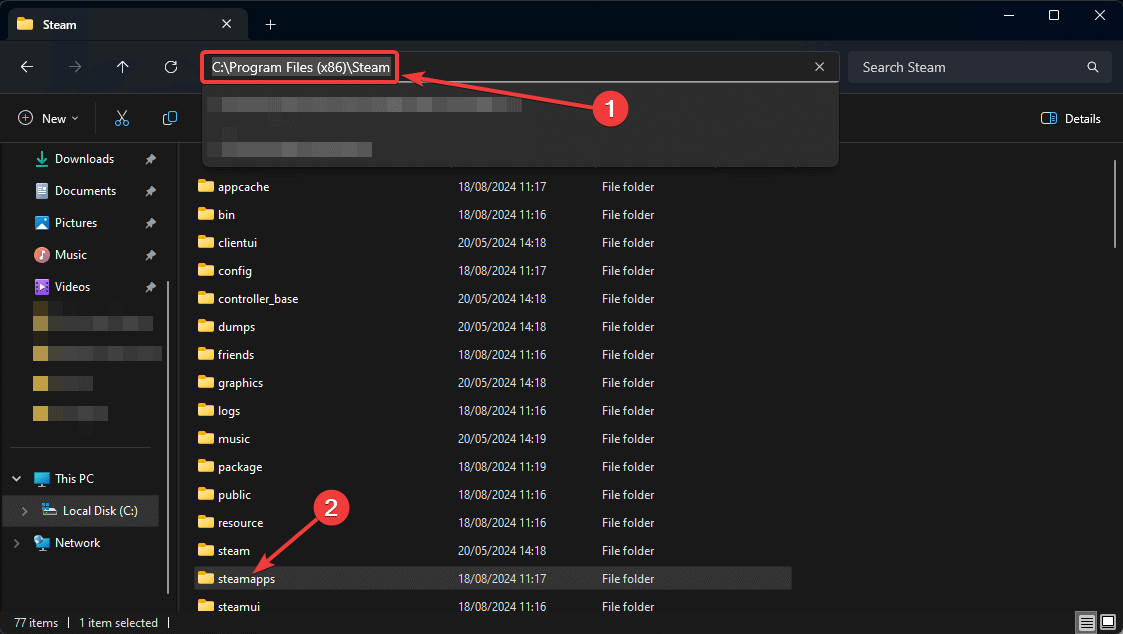Screen dimensions: 1123x634
Task: Toggle the Details pane
Action: (x=1071, y=118)
